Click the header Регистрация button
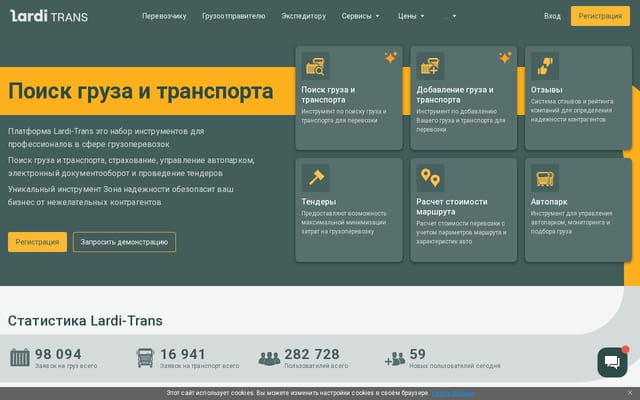The image size is (640, 400). point(600,16)
